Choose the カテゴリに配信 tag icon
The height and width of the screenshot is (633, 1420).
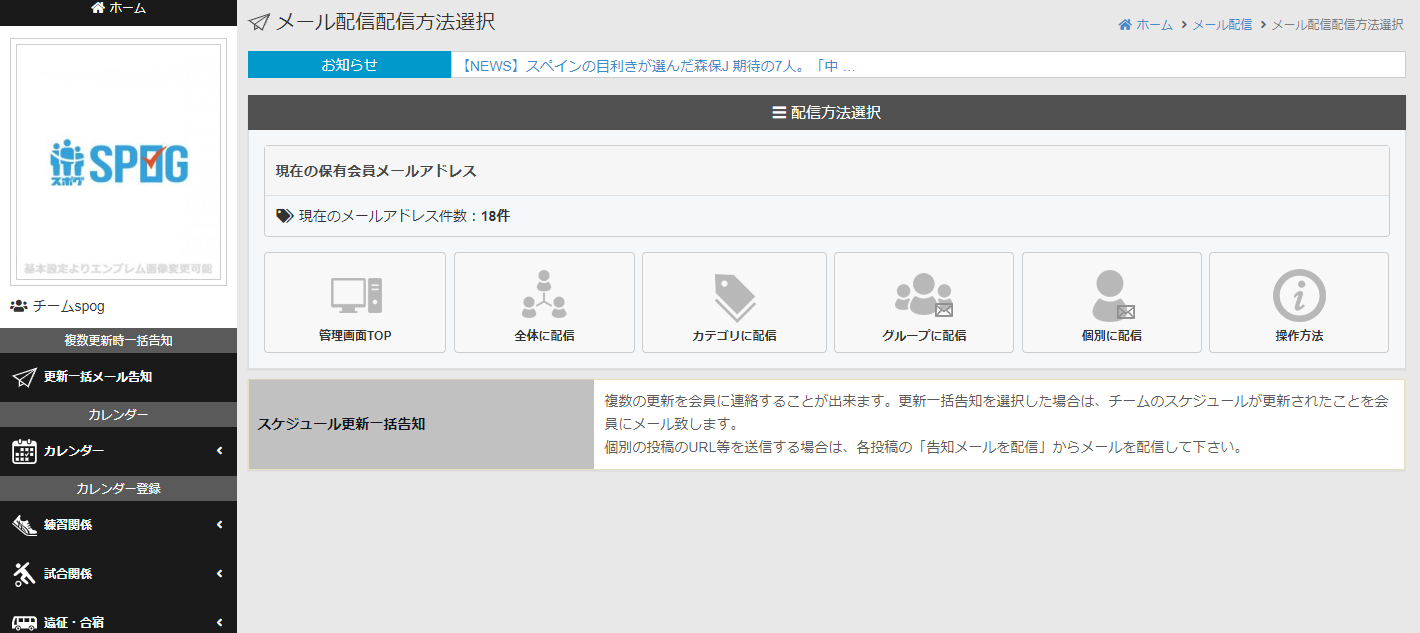pyautogui.click(x=734, y=297)
